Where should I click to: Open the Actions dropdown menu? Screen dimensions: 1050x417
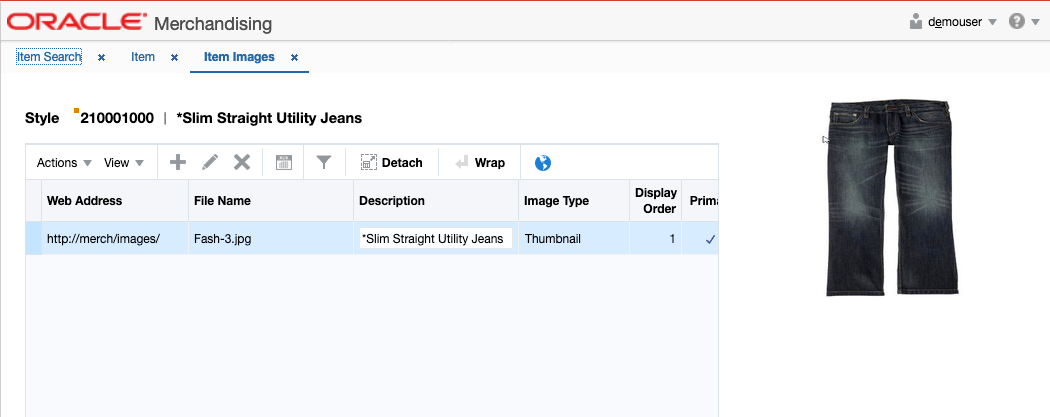[64, 163]
